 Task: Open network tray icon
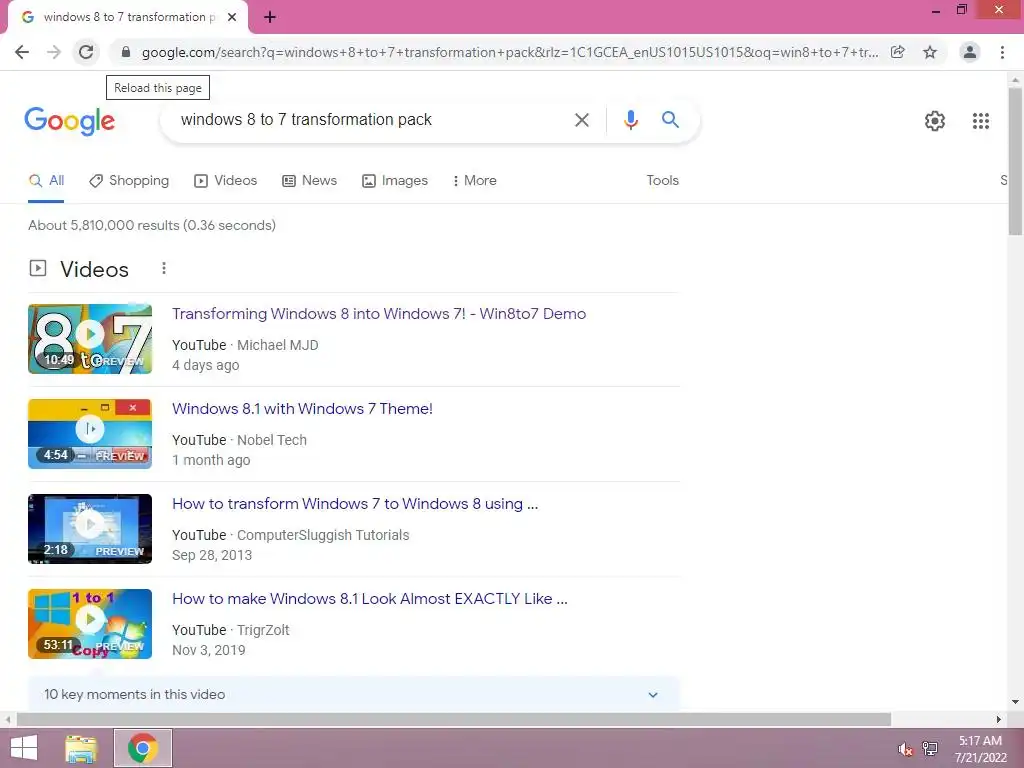pos(930,749)
